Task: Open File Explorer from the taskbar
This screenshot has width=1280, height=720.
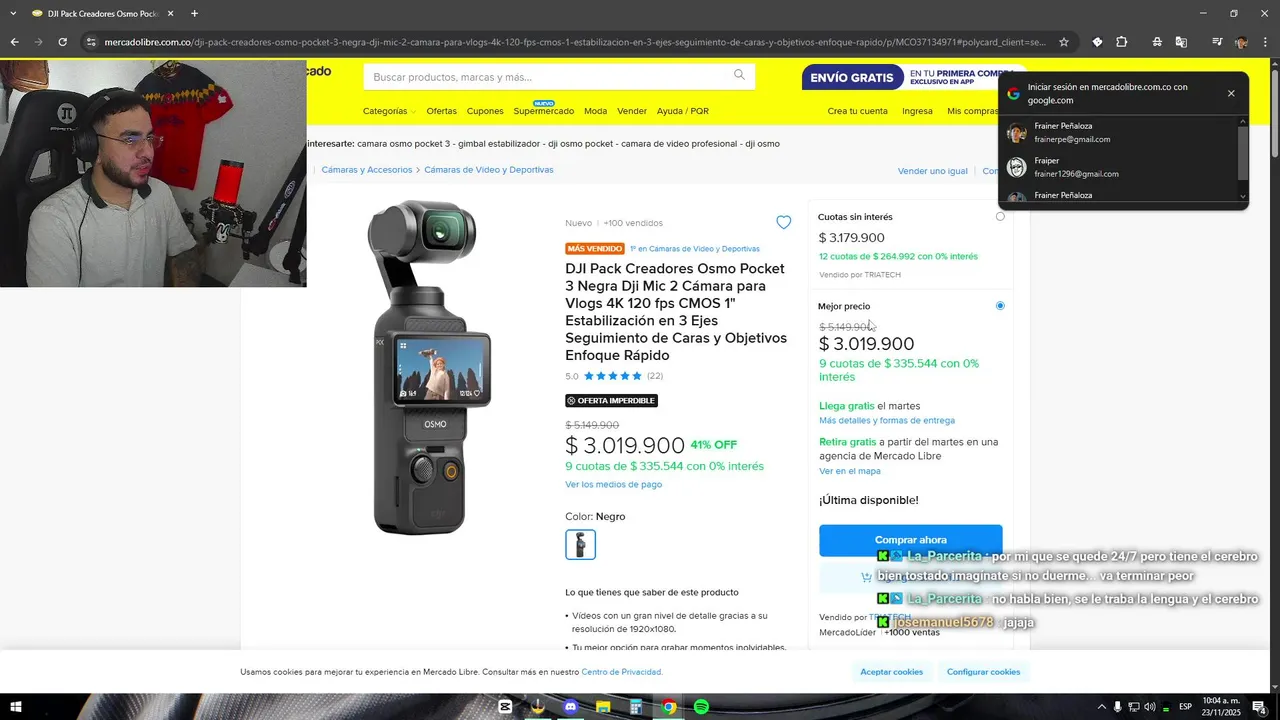Action: 603,707
